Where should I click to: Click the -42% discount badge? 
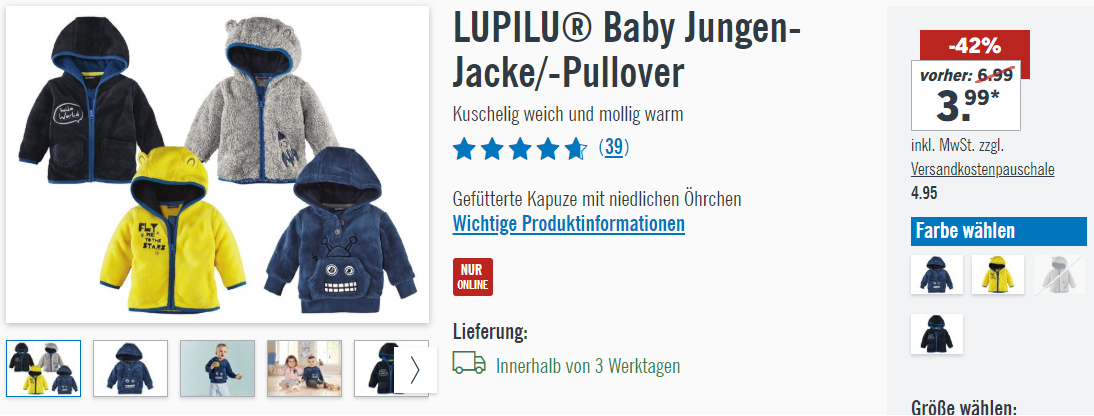pyautogui.click(x=975, y=46)
